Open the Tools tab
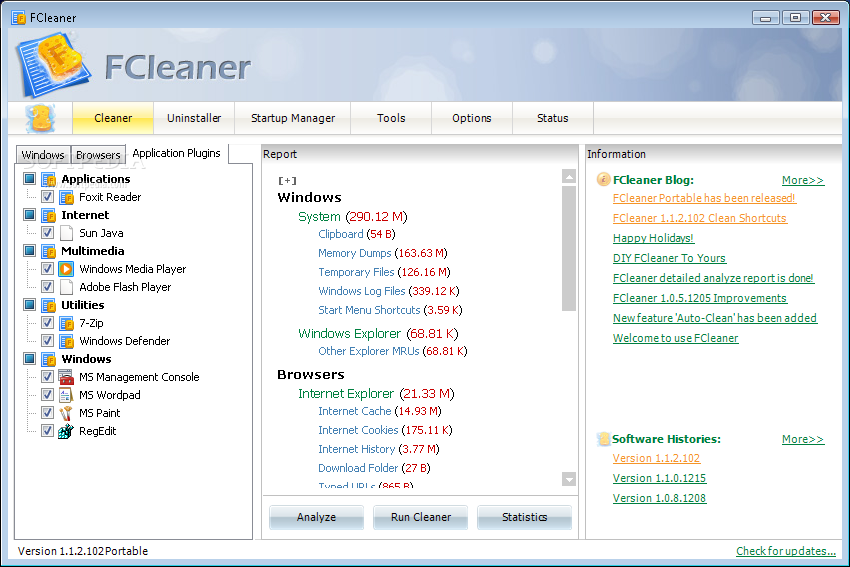 391,118
